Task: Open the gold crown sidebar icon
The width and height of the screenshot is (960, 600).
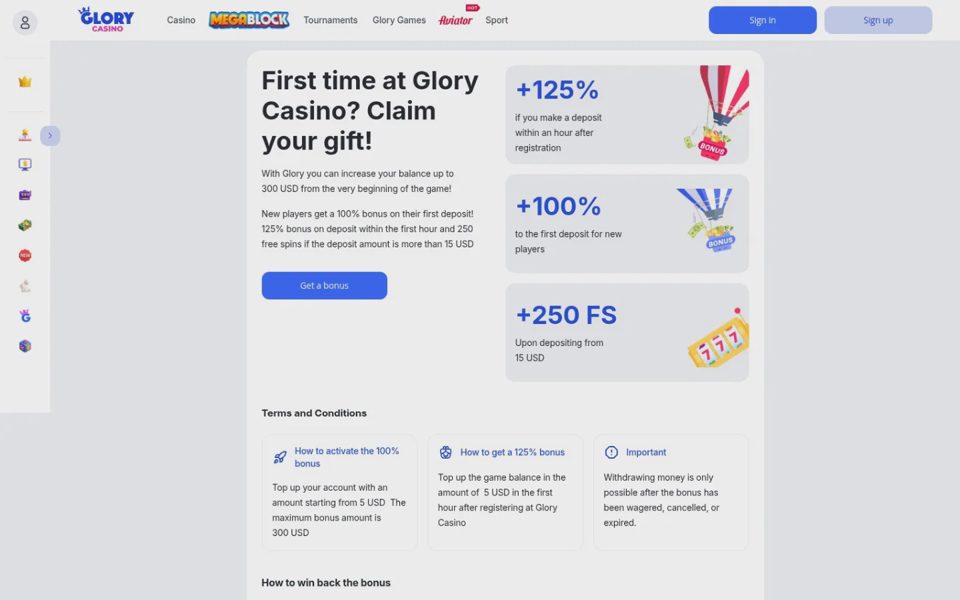Action: click(25, 81)
